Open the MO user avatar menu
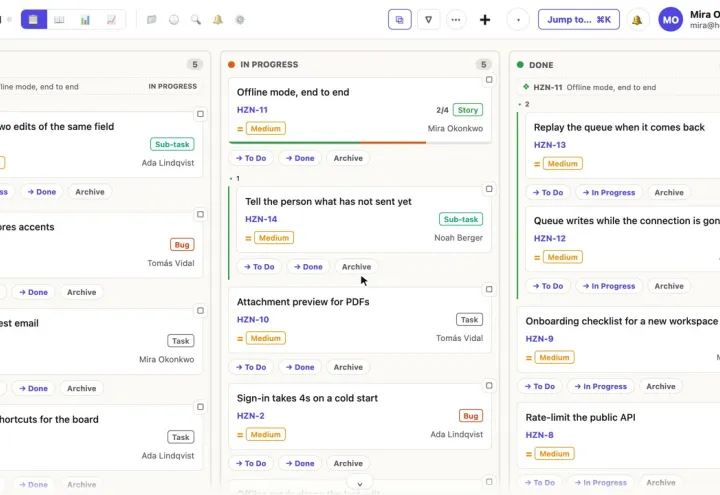The width and height of the screenshot is (720, 495). click(670, 20)
